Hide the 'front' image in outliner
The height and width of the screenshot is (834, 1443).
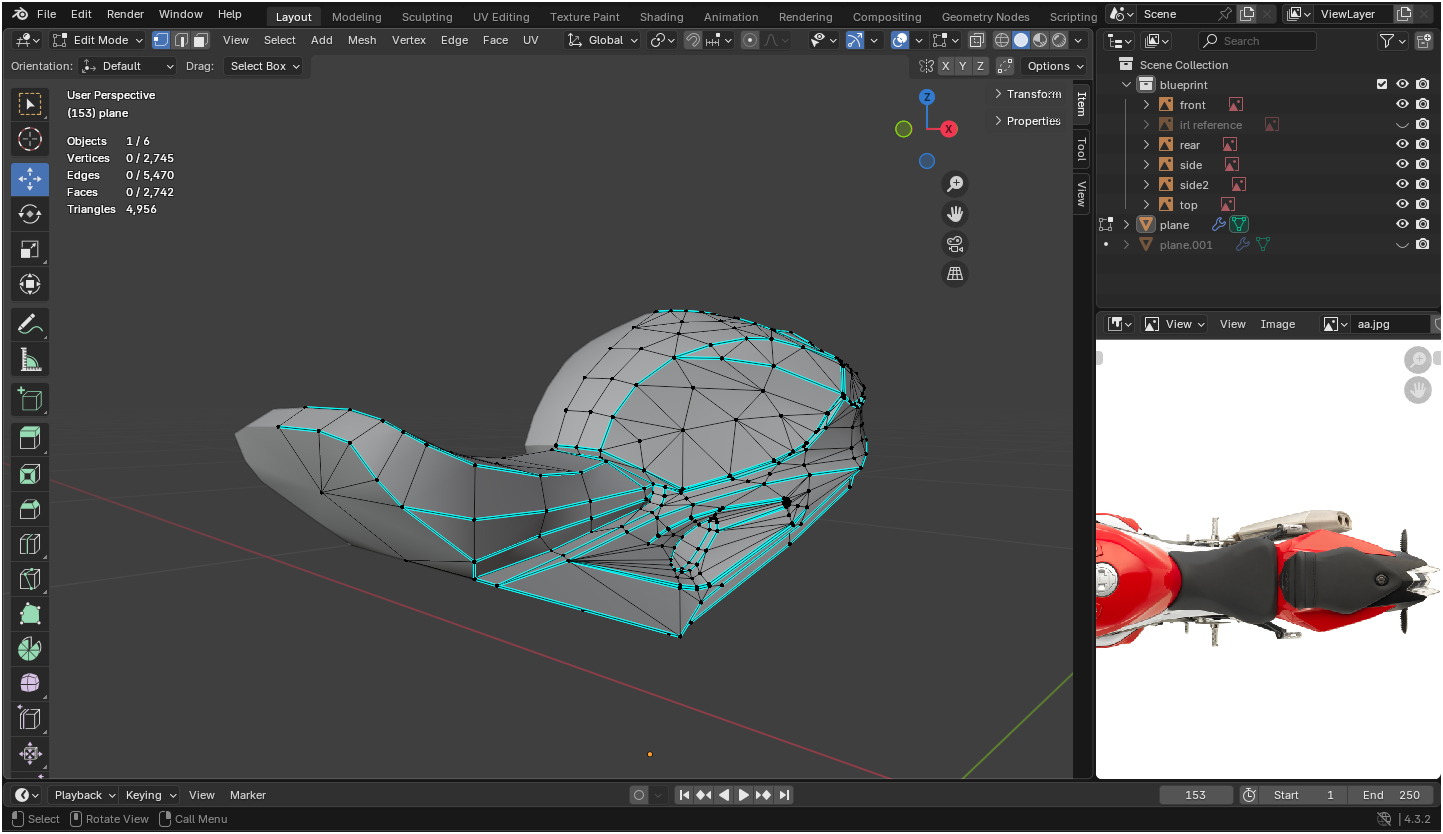coord(1402,105)
